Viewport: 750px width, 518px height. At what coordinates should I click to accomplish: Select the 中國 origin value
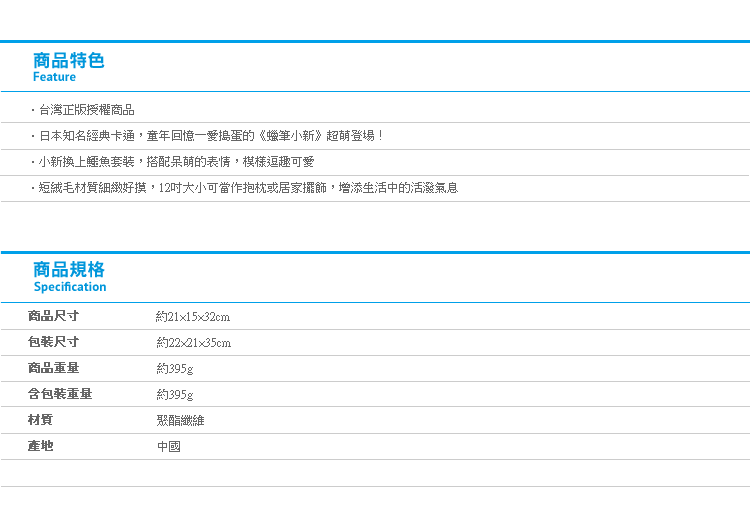169,446
